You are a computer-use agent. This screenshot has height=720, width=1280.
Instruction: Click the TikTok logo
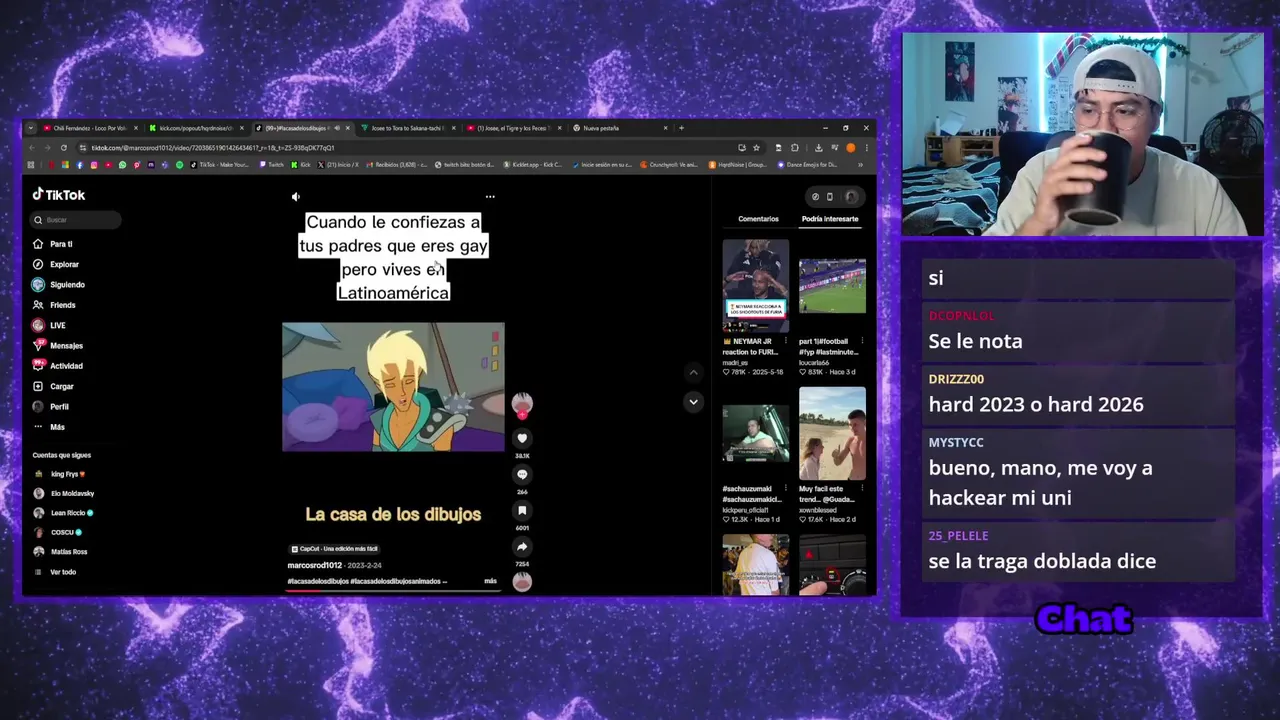click(59, 195)
